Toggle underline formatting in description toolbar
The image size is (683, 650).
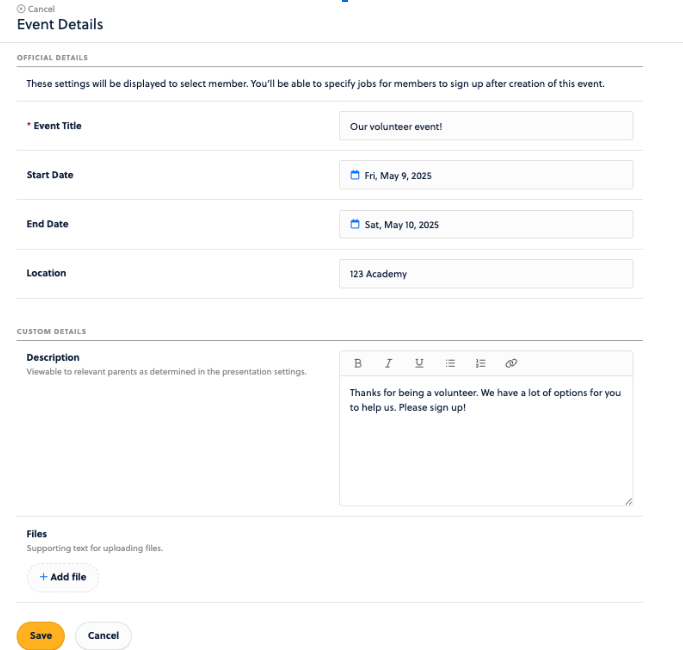[x=419, y=363]
